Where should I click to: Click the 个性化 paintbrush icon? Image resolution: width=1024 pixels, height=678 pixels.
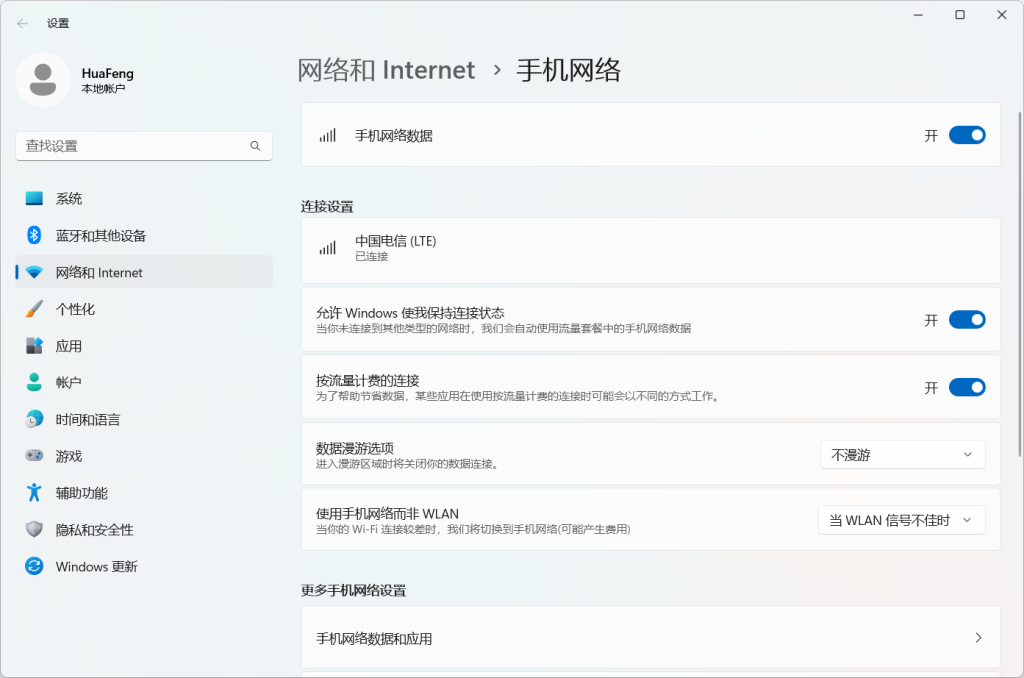[x=35, y=309]
